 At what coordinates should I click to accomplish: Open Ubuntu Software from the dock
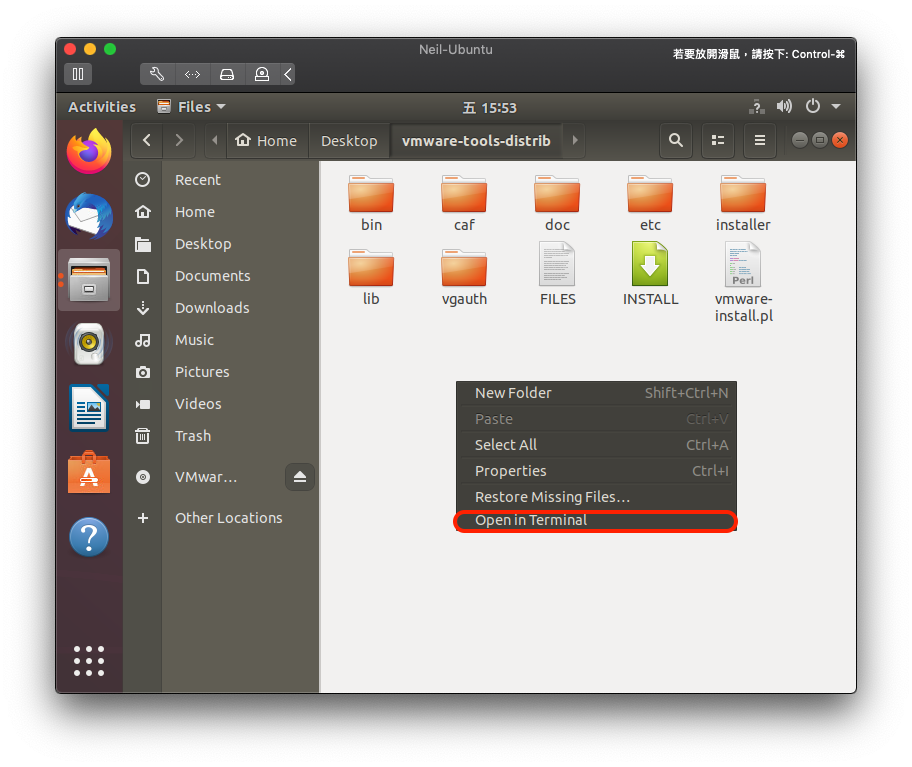[x=89, y=474]
